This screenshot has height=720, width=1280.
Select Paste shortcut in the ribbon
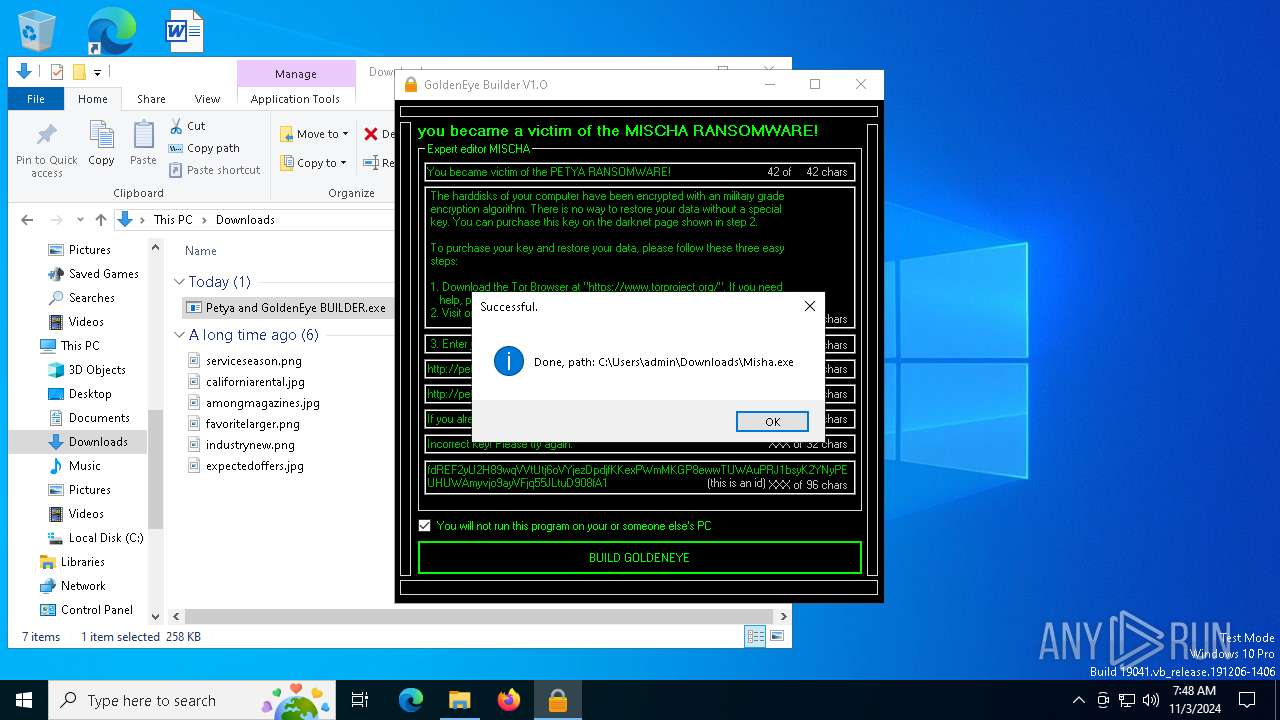tap(214, 170)
